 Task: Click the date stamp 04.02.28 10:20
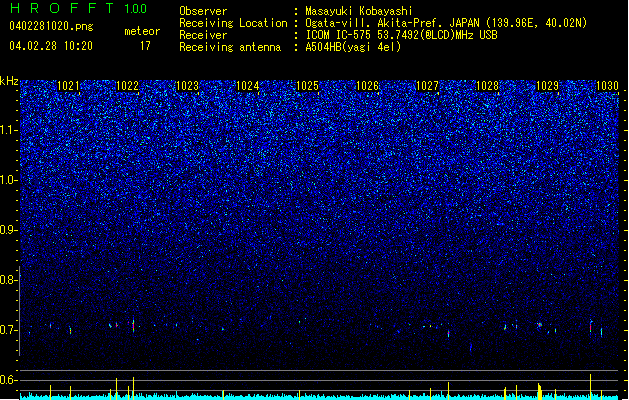point(51,46)
